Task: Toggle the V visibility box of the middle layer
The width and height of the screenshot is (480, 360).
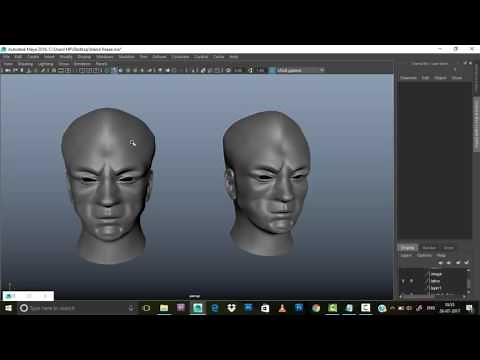Action: point(403,281)
